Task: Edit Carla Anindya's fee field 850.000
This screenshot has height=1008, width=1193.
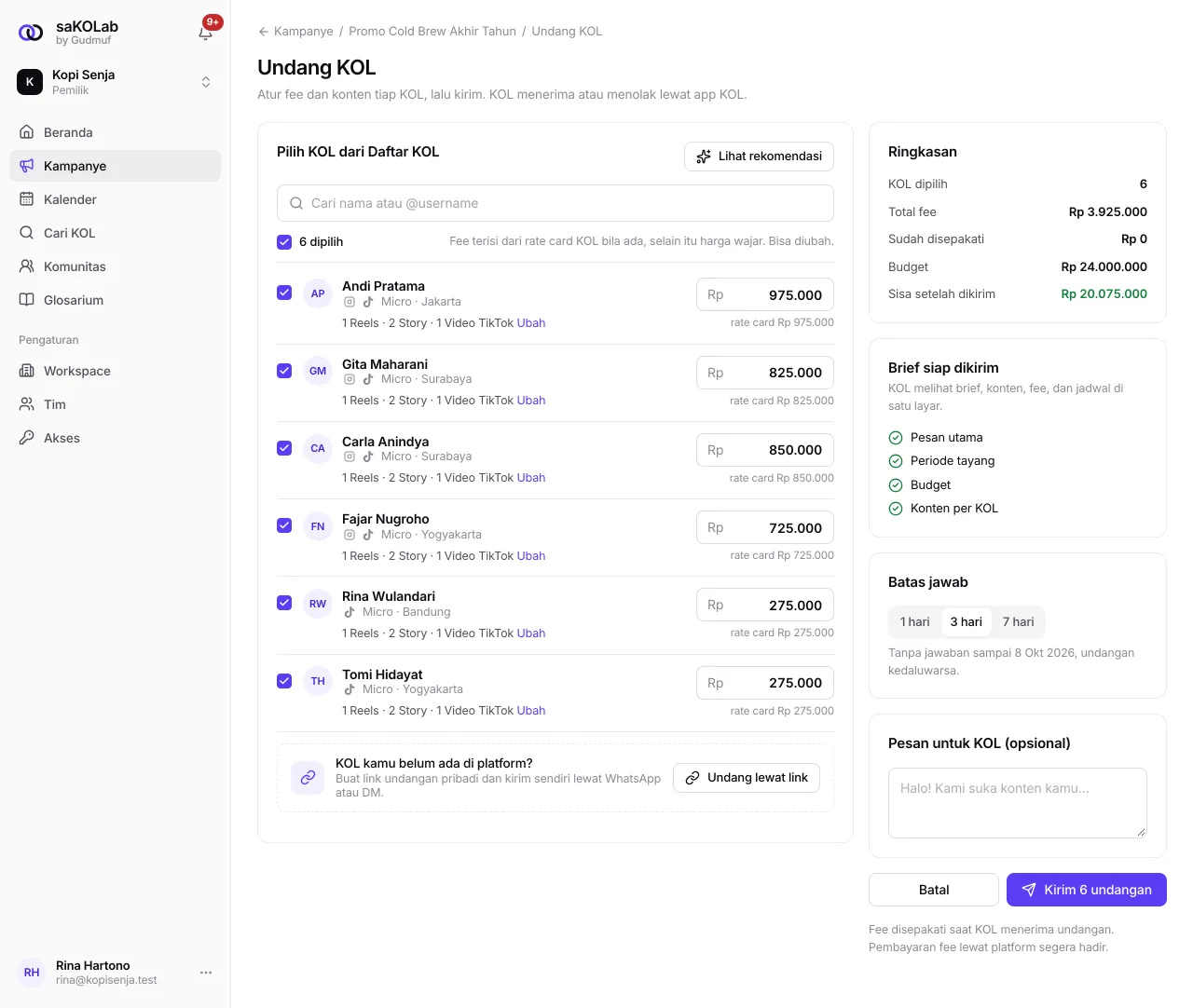Action: 765,450
